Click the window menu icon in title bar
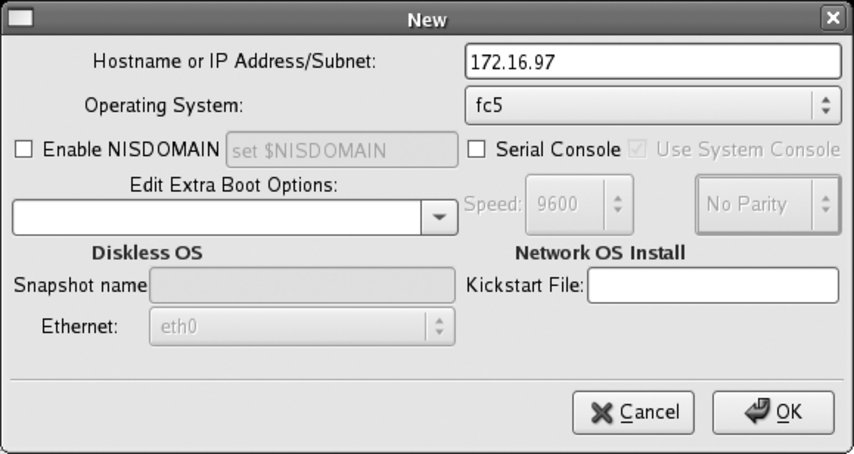 tap(21, 18)
